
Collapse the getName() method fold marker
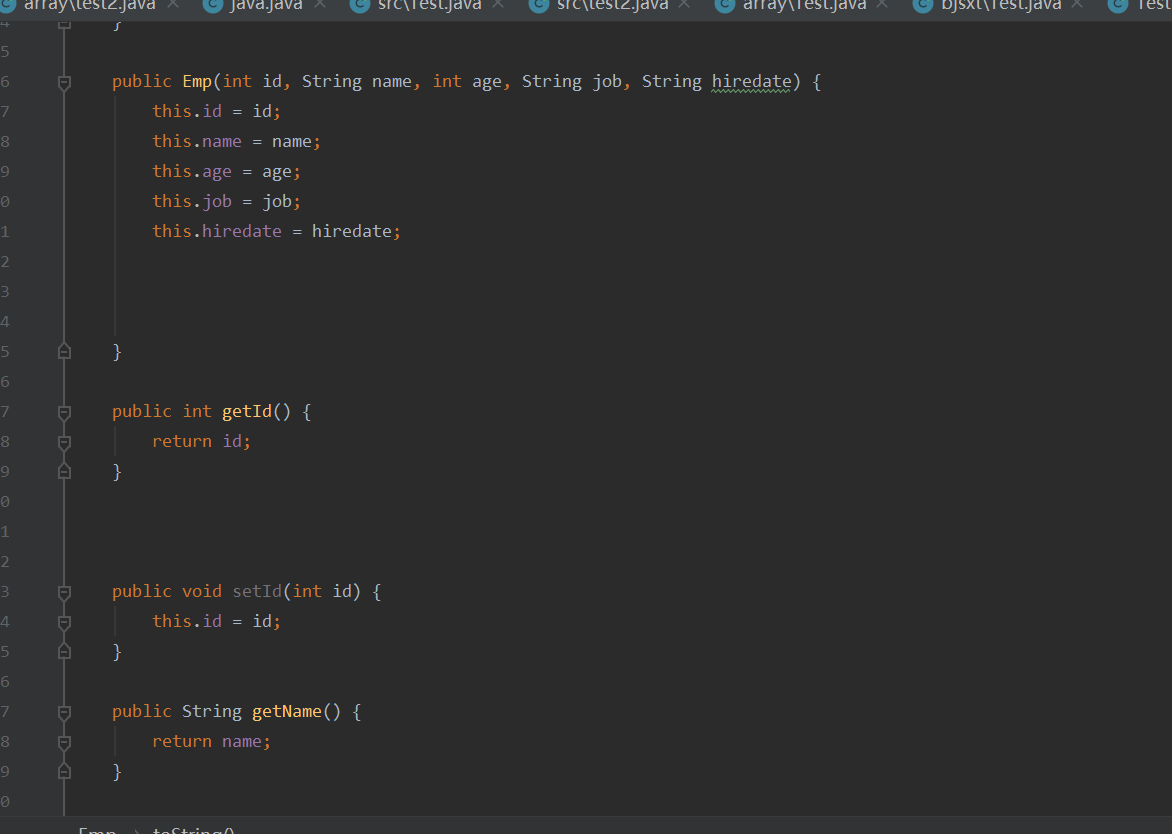pos(64,712)
